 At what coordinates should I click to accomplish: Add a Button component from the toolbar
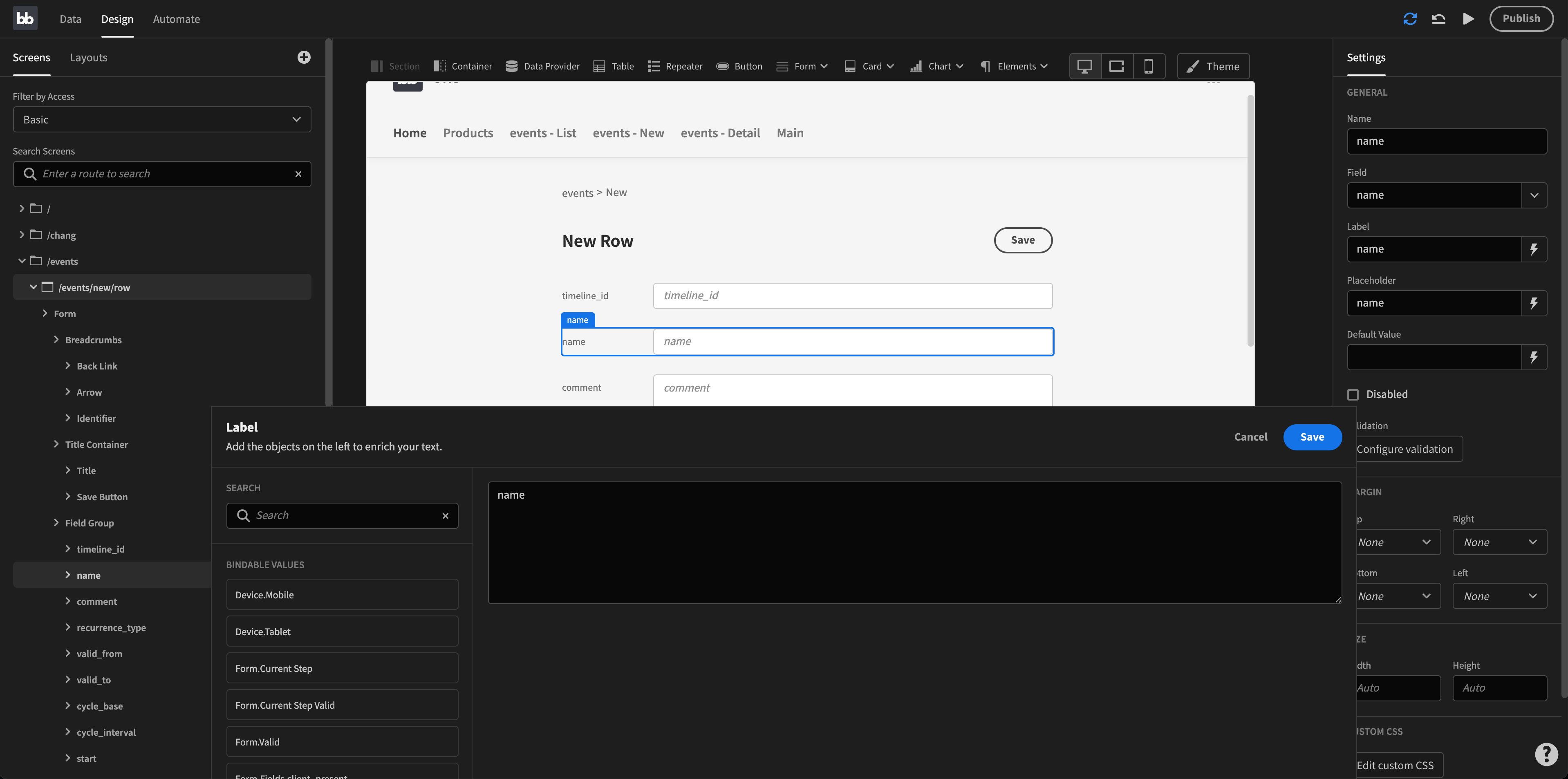(739, 66)
